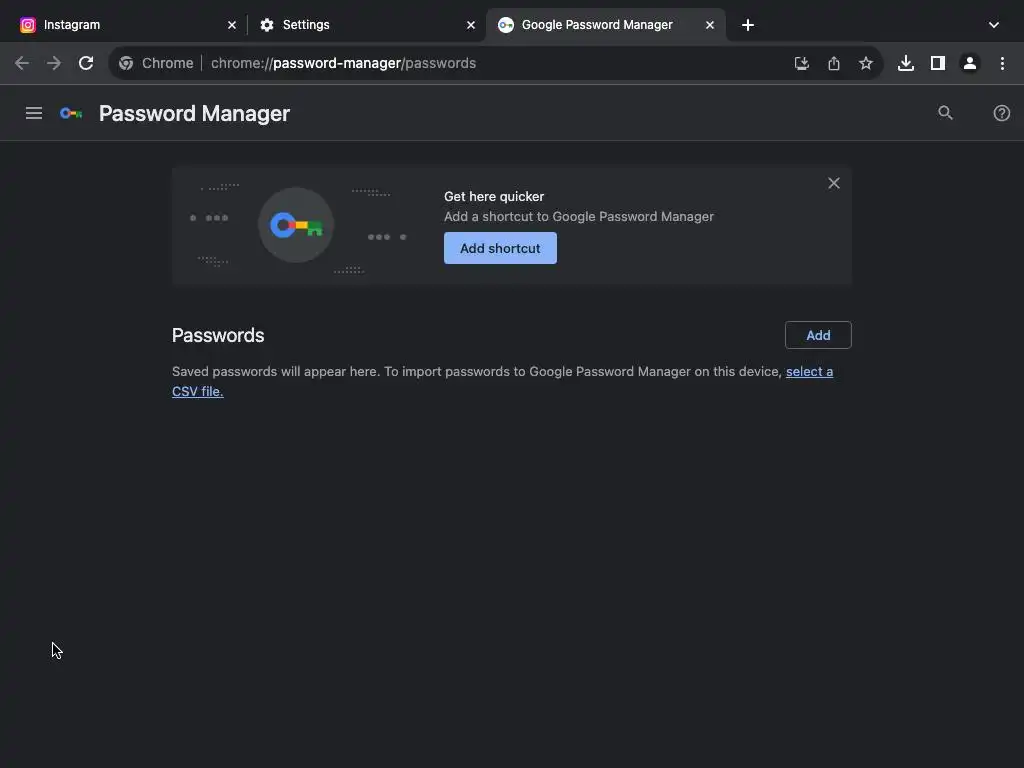Reload the current page

click(86, 63)
